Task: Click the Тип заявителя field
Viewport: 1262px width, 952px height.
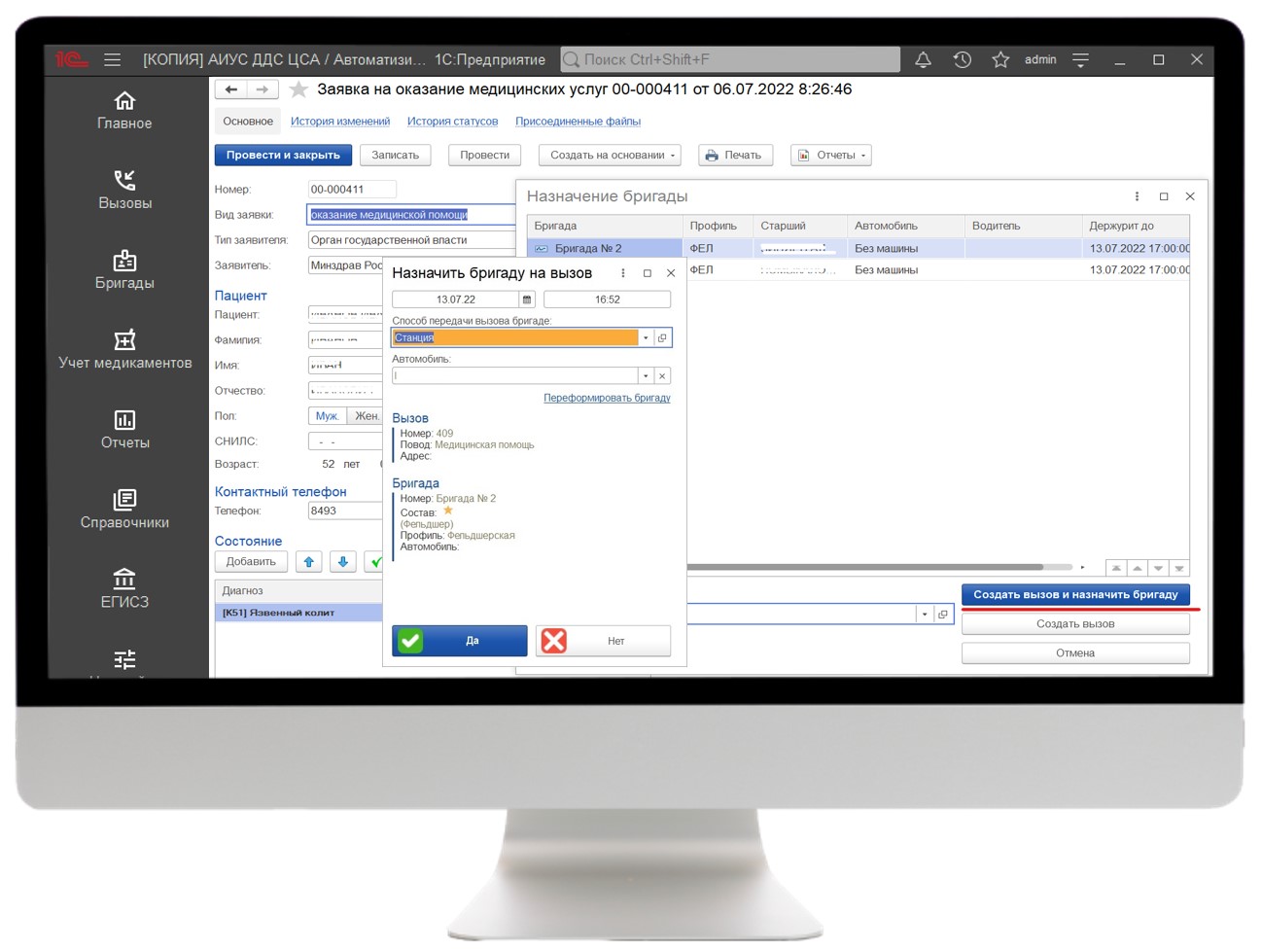Action: [410, 240]
